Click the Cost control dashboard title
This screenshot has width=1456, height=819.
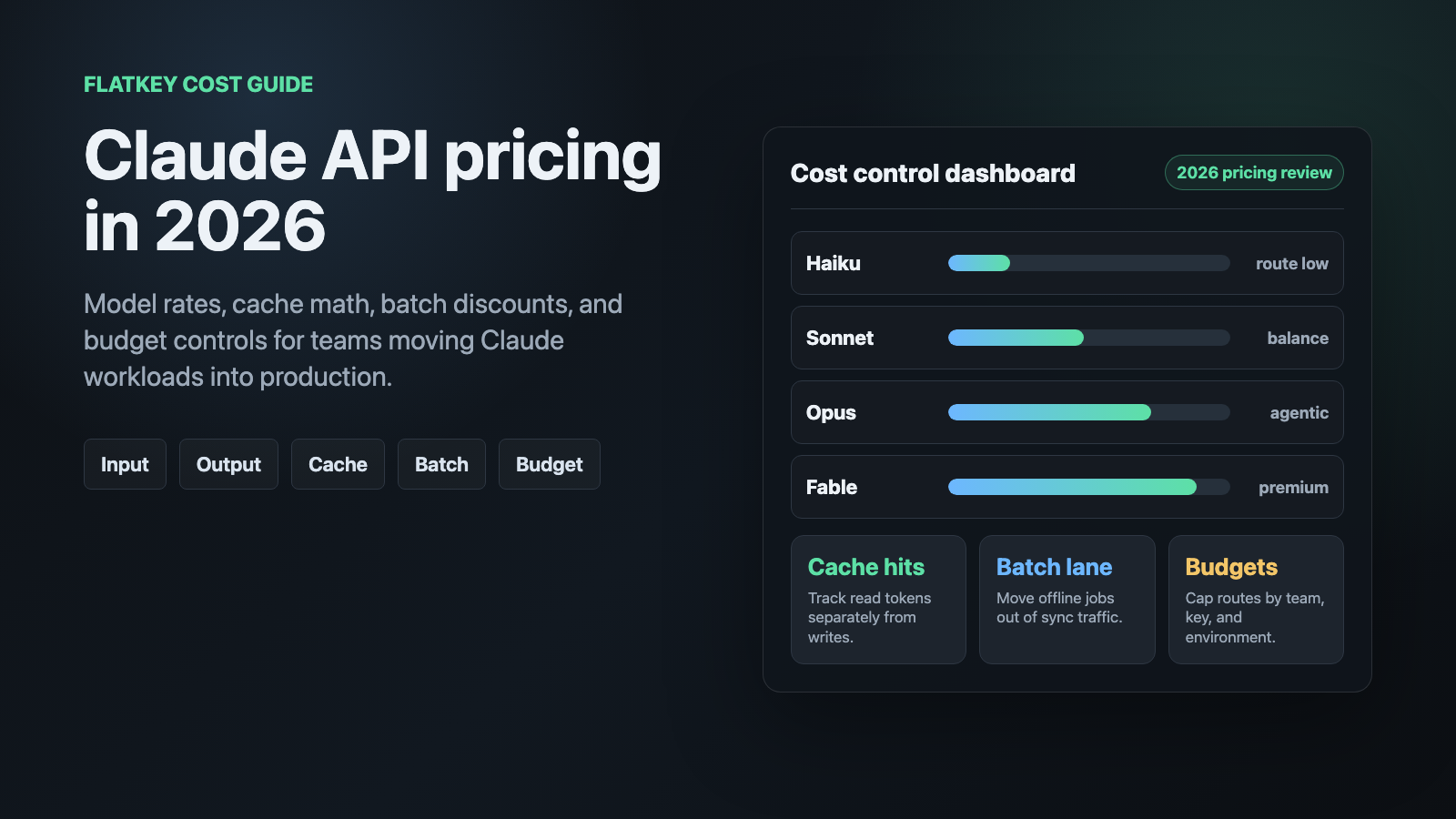point(933,173)
